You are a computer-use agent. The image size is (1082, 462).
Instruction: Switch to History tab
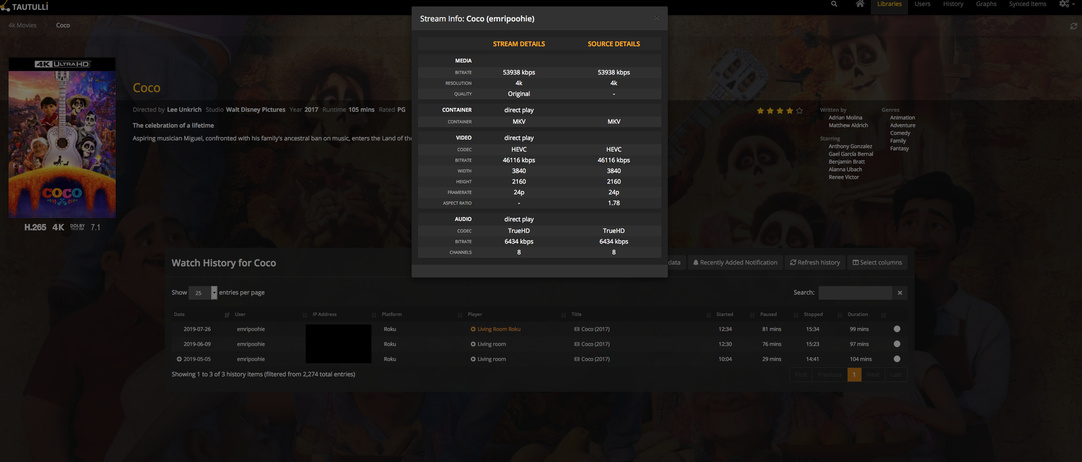(x=953, y=4)
